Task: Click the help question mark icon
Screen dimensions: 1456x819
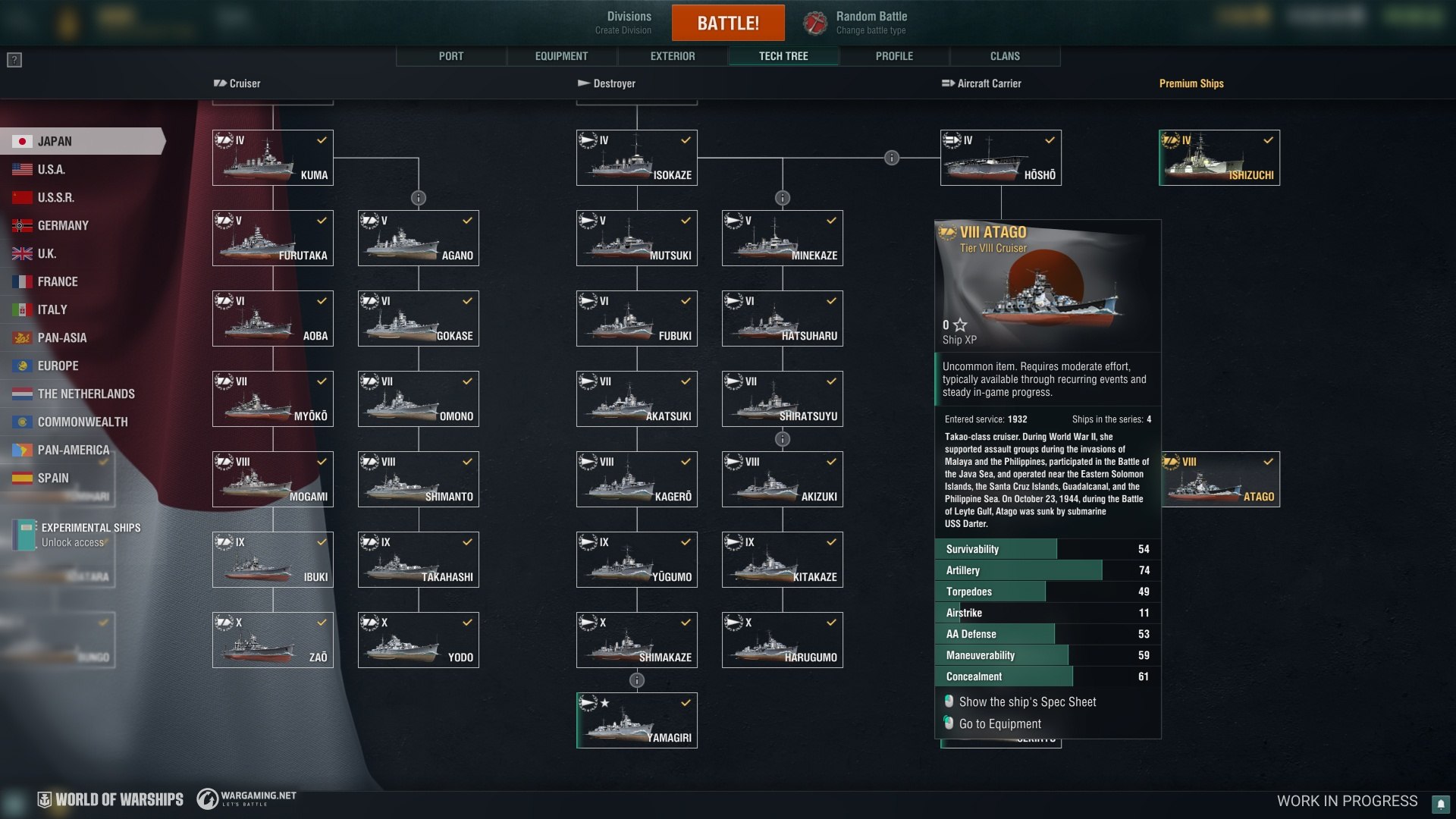Action: (14, 60)
